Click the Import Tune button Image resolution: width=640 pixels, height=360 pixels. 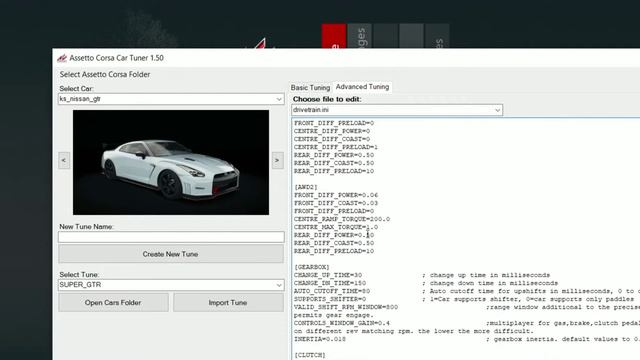pyautogui.click(x=228, y=302)
